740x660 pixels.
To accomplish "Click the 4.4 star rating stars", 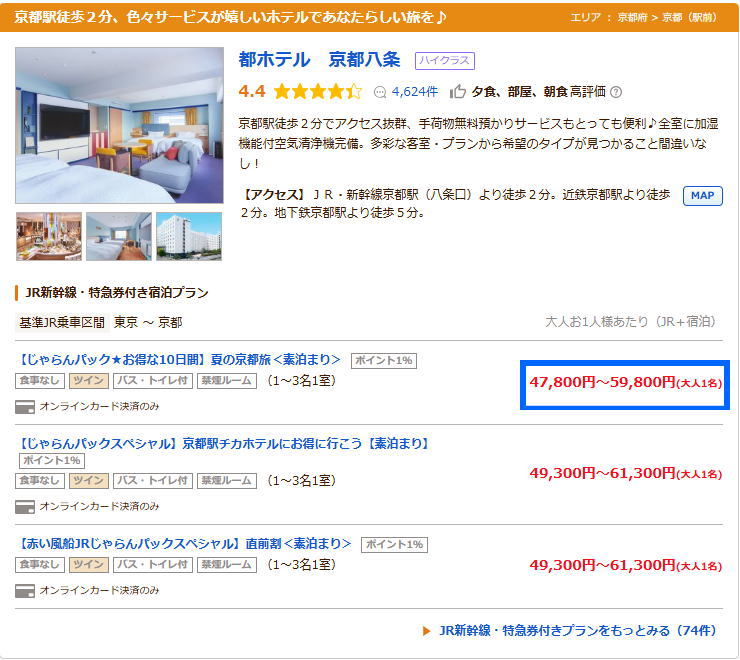I will (318, 91).
